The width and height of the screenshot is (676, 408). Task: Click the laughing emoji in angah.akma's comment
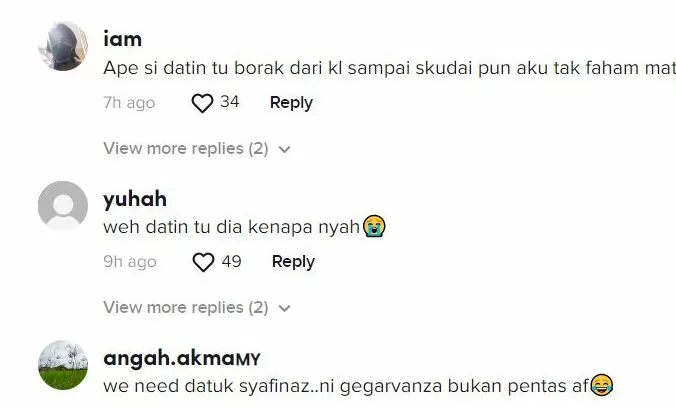pos(601,385)
